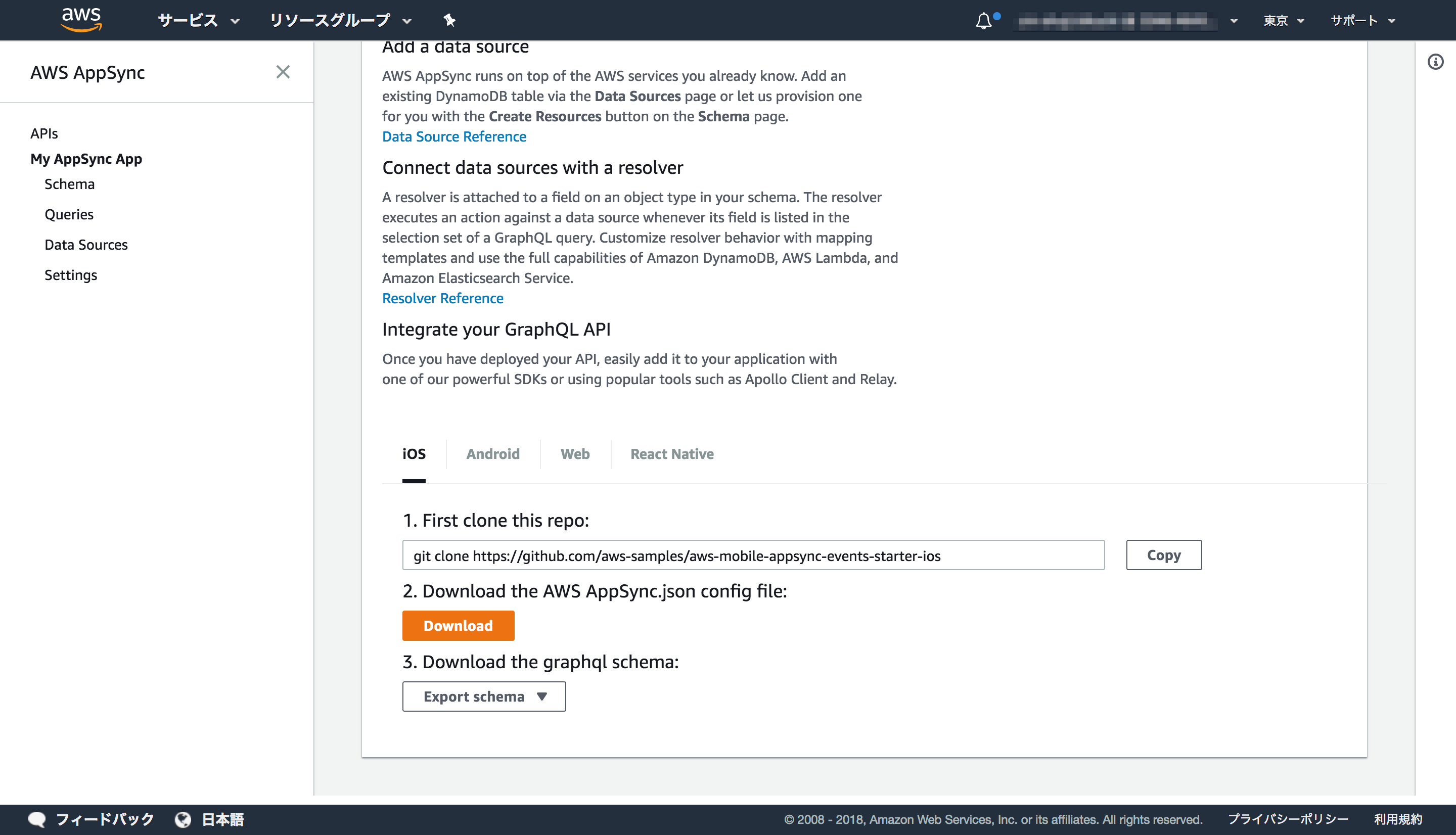This screenshot has height=835, width=1456.
Task: Select Data Sources in the sidebar
Action: pos(86,244)
